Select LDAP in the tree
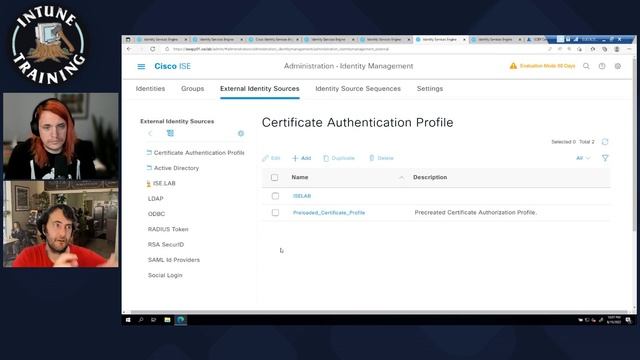 (x=156, y=199)
